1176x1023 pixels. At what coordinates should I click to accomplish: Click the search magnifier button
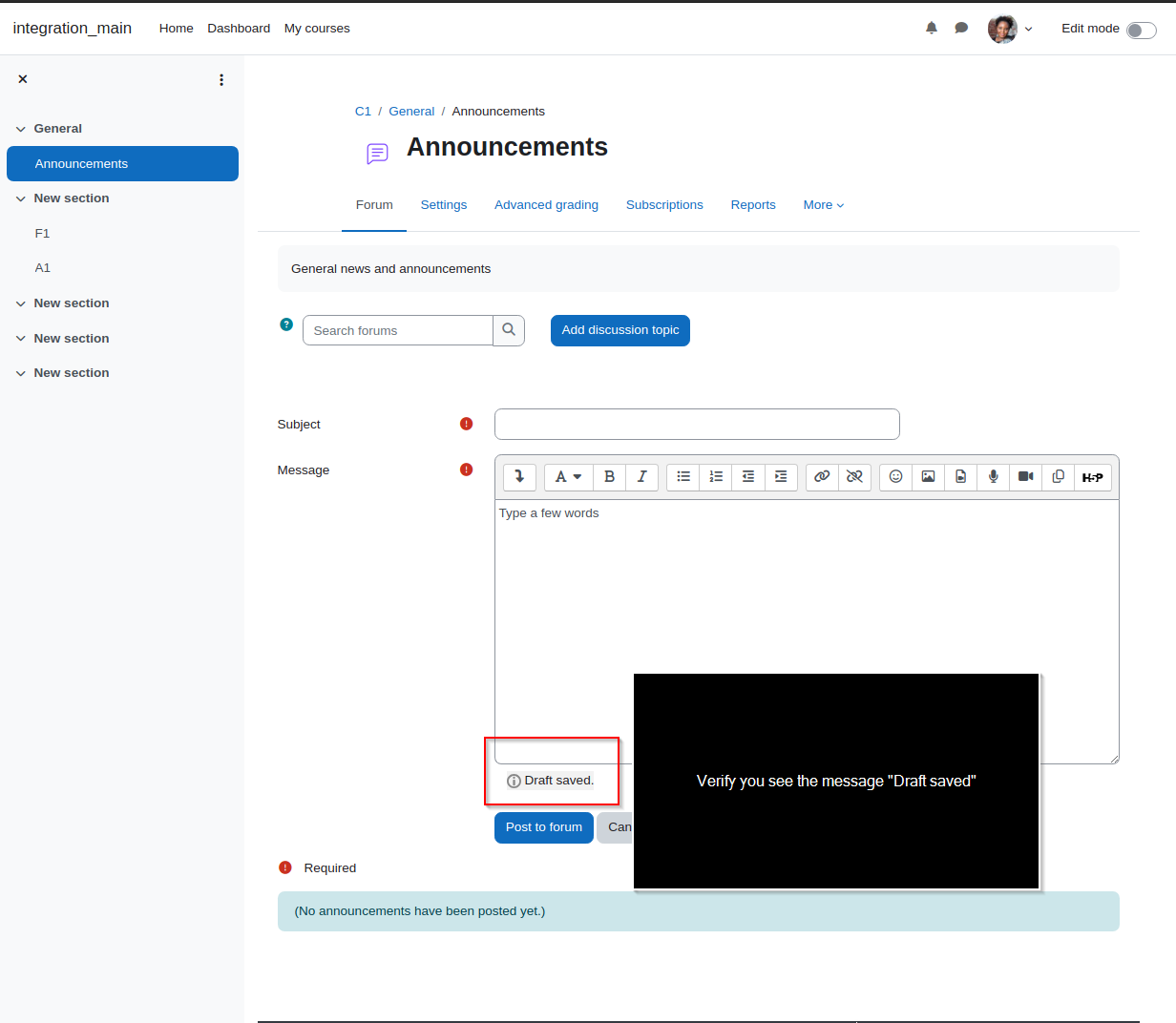509,330
